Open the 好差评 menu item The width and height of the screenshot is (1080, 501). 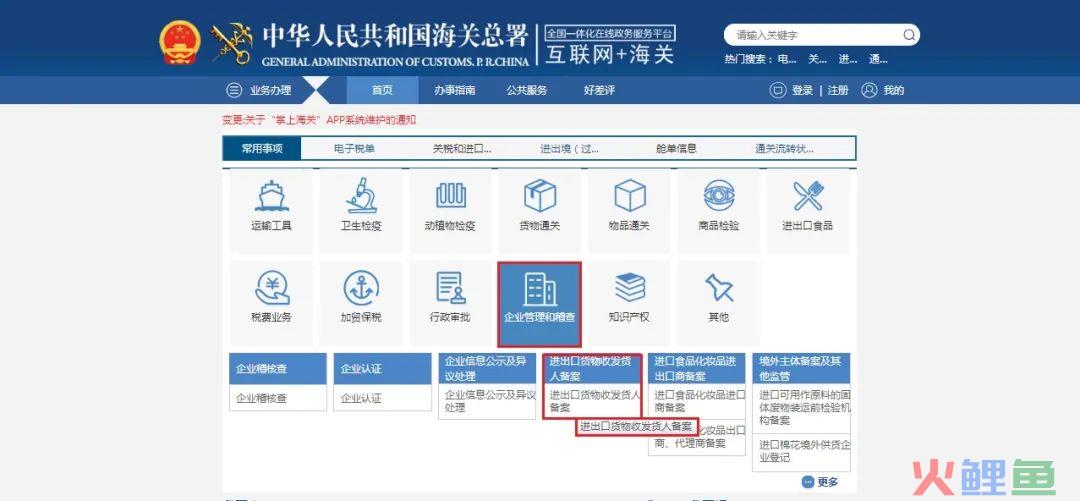599,90
